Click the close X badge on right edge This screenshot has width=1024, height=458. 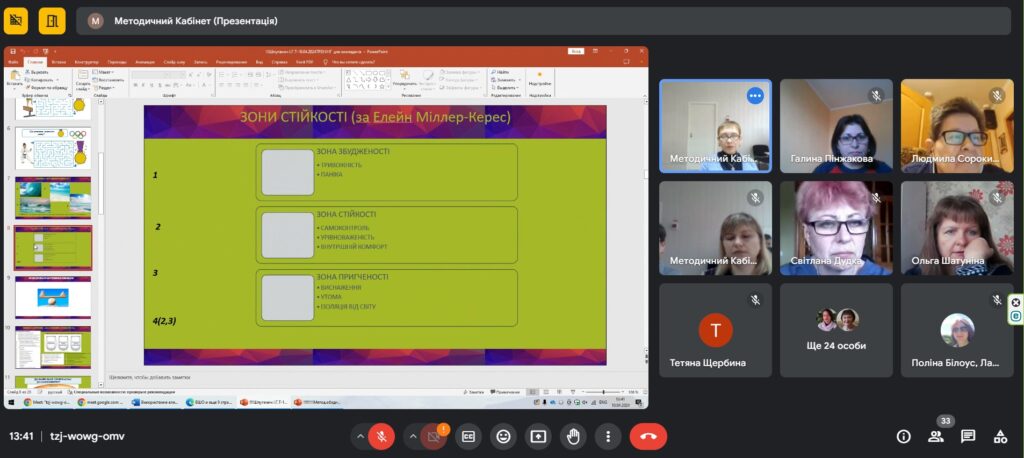tap(1016, 303)
